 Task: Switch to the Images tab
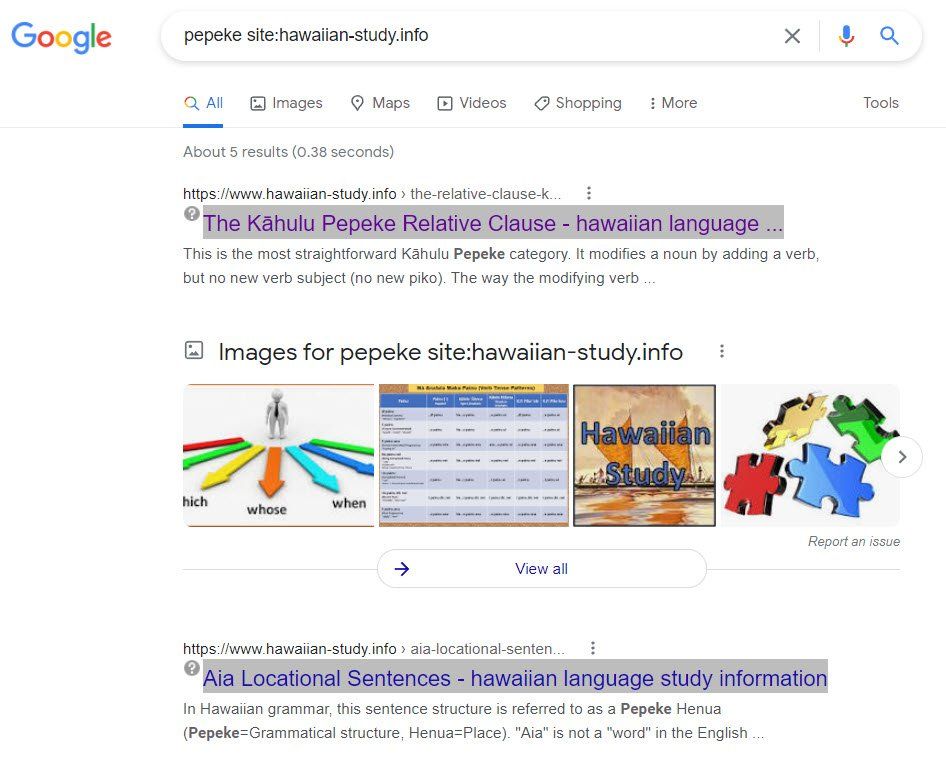point(286,103)
